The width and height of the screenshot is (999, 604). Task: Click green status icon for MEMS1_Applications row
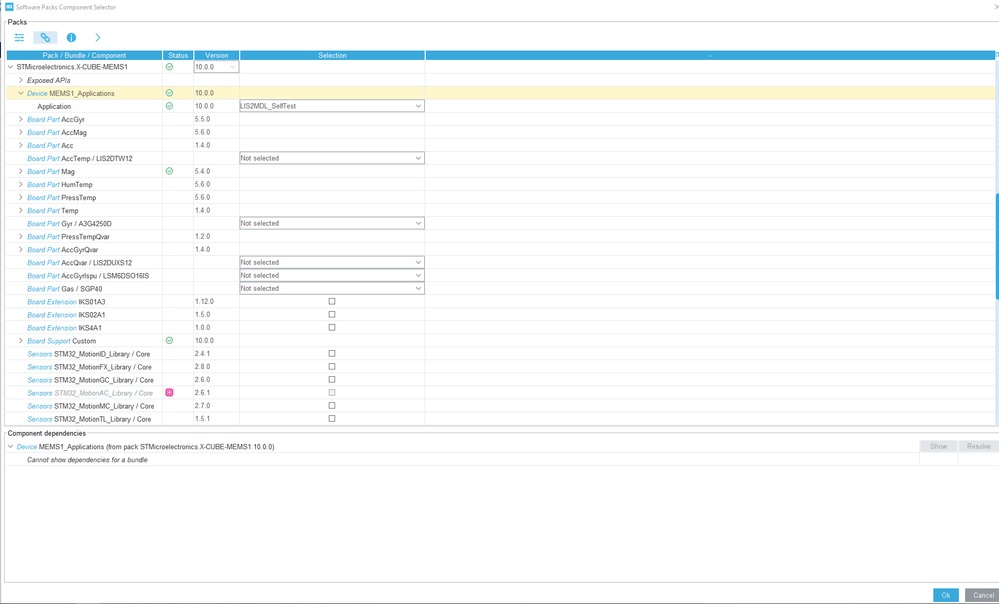click(169, 93)
